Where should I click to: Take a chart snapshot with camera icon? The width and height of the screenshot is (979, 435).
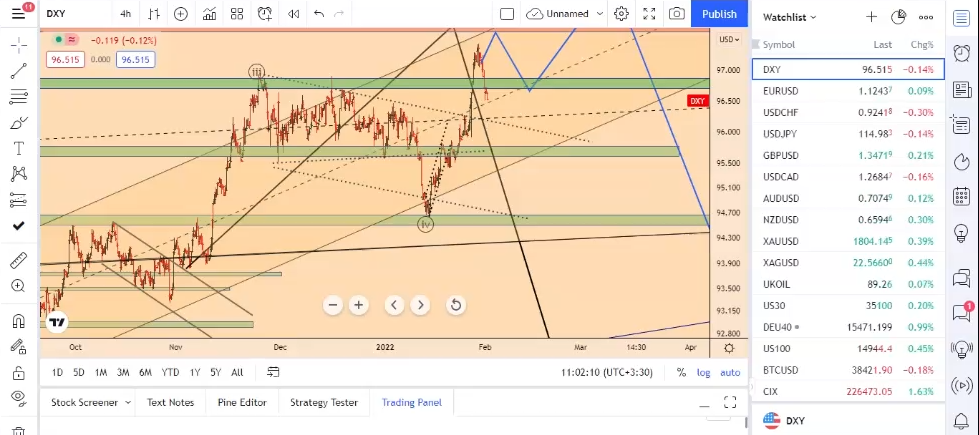tap(677, 14)
